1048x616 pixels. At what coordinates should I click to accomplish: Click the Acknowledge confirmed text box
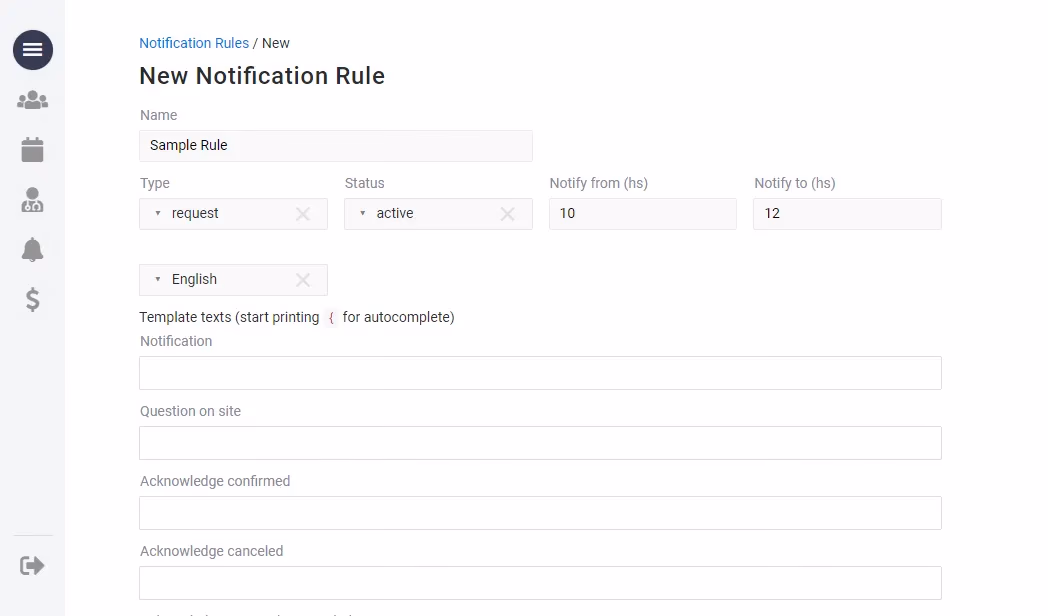540,512
